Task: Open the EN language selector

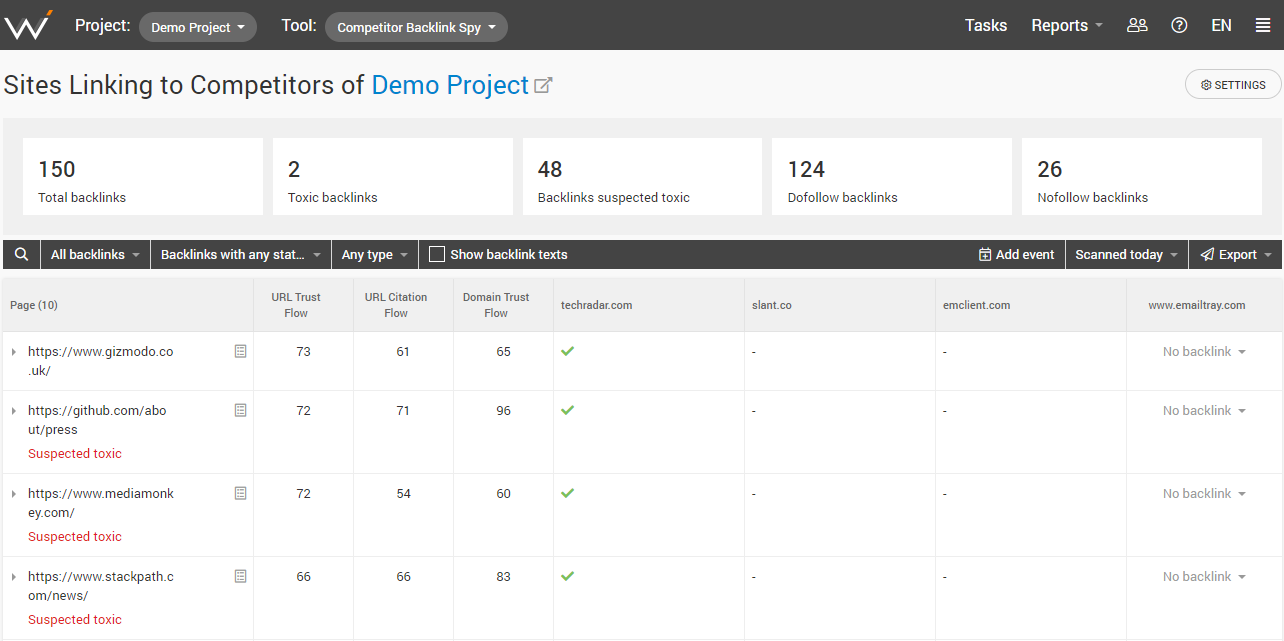Action: point(1221,25)
